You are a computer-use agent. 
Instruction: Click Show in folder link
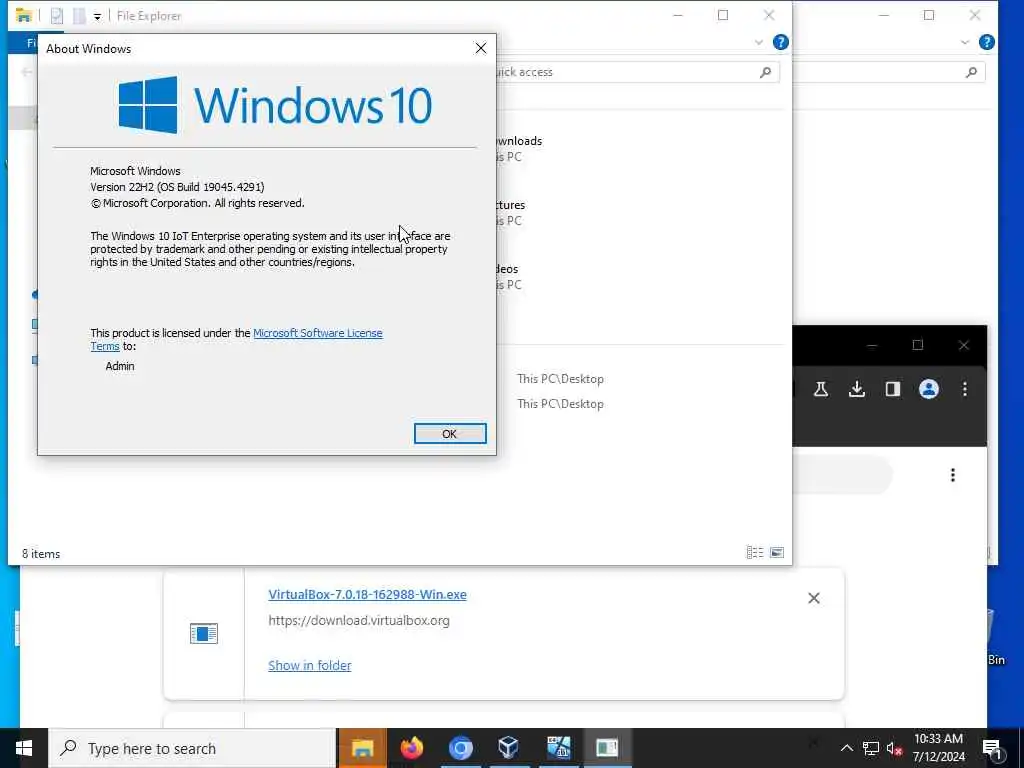310,665
